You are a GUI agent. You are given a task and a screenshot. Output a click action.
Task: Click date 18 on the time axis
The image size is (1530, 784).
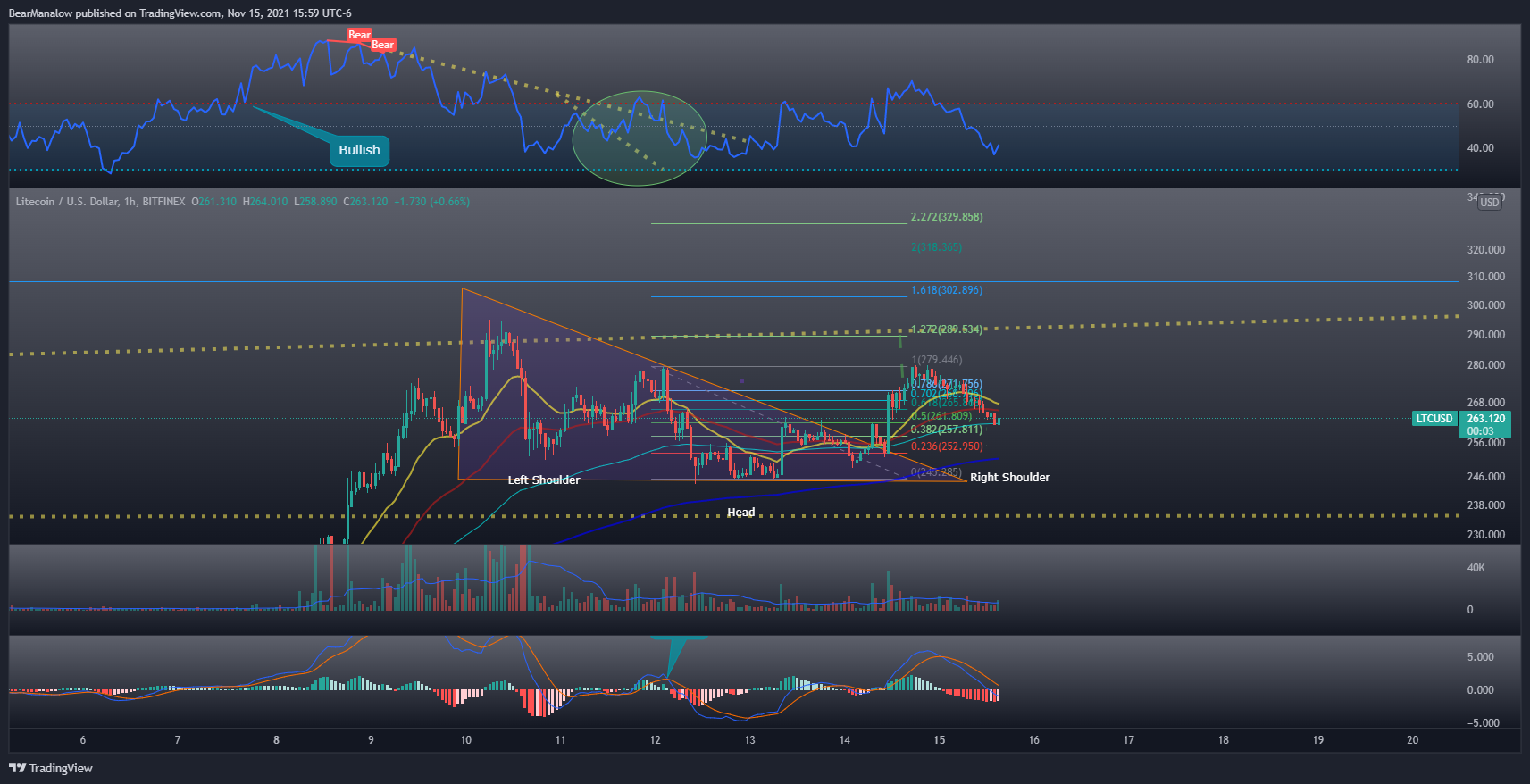[1223, 740]
